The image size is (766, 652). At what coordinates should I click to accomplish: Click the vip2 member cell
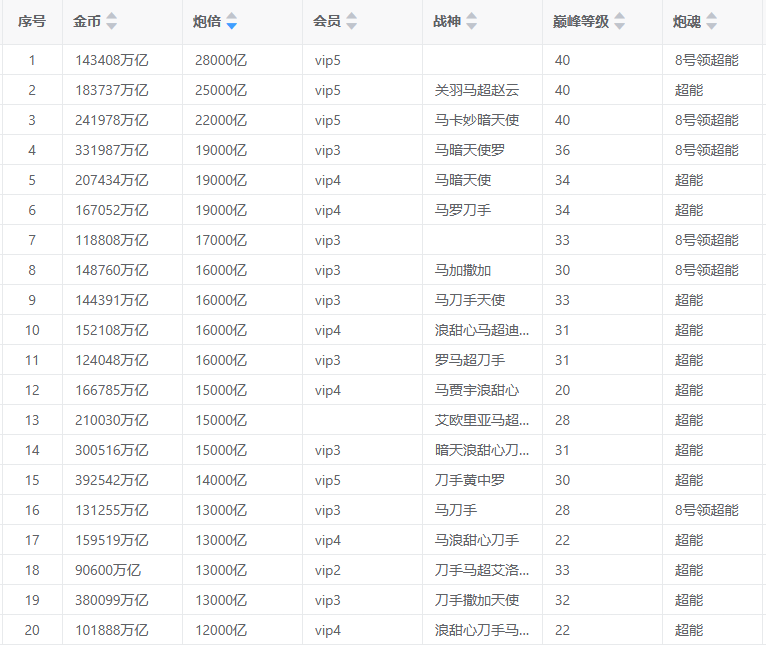(x=328, y=570)
